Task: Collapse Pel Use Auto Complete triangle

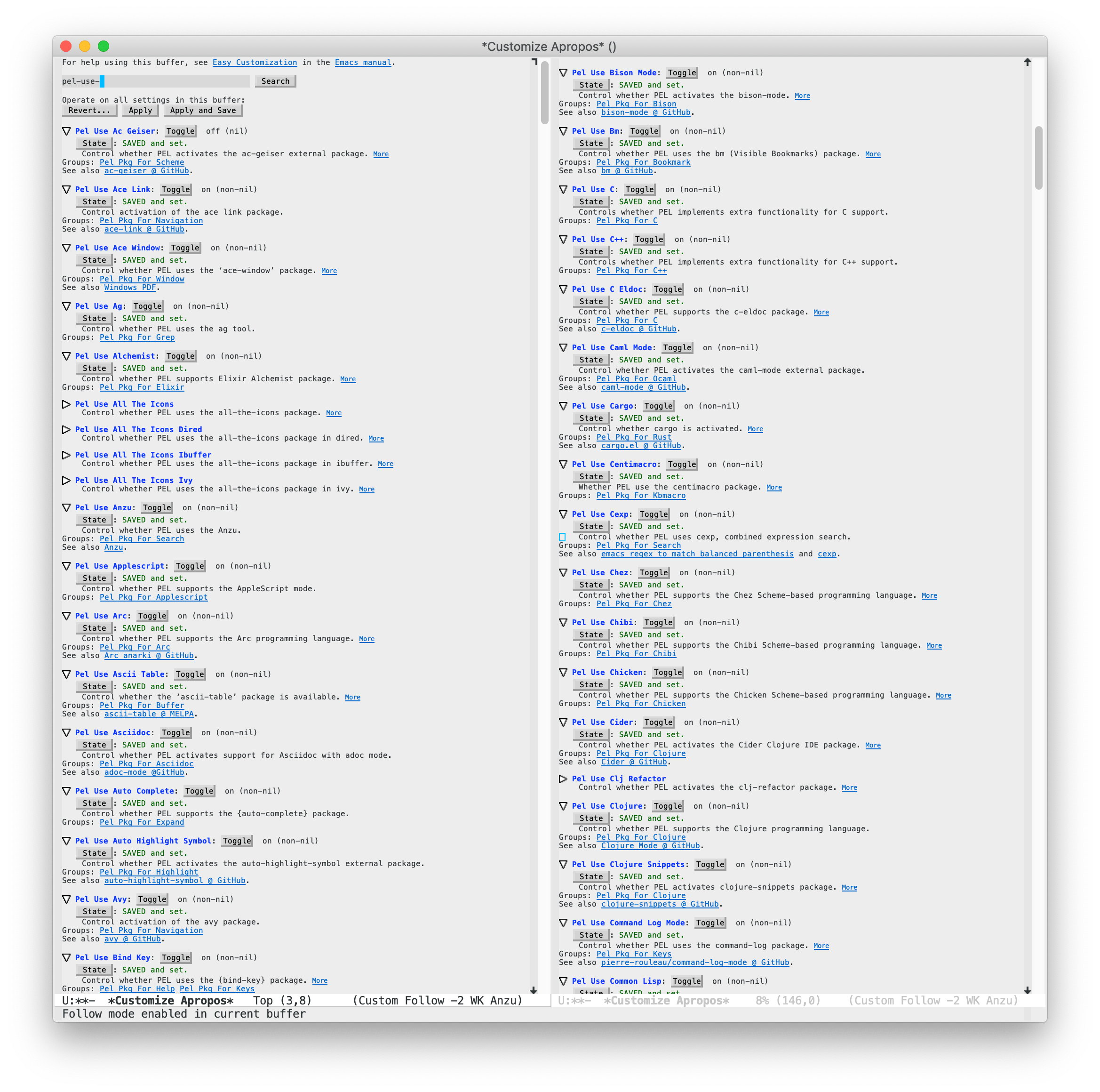Action: click(x=67, y=791)
